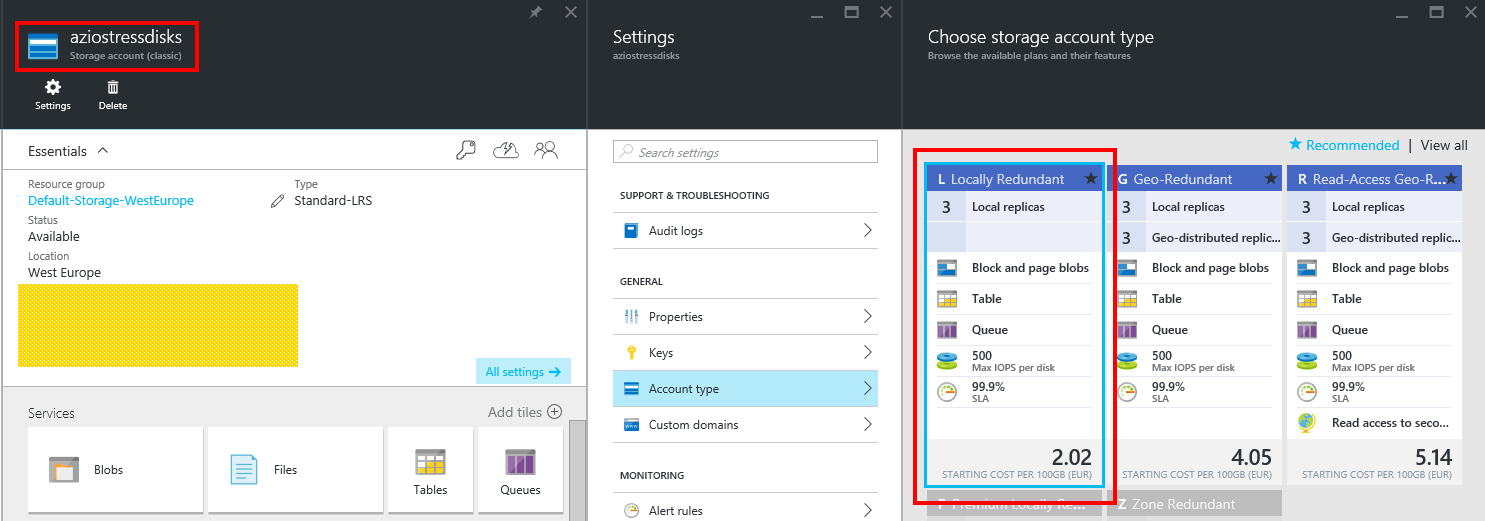Select the Account type settings item
This screenshot has width=1485, height=521.
tap(745, 389)
